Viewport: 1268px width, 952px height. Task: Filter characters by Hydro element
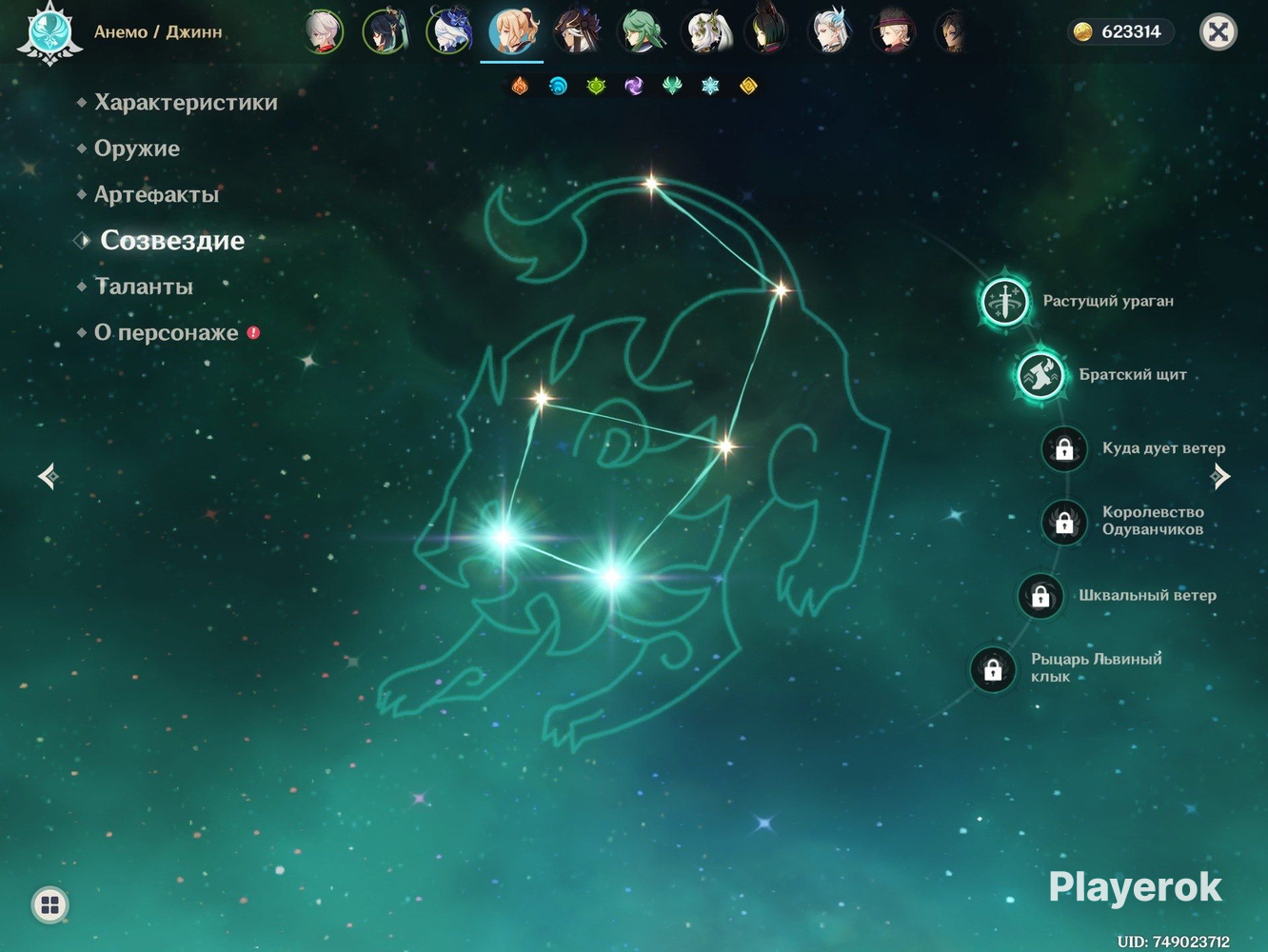tap(558, 87)
